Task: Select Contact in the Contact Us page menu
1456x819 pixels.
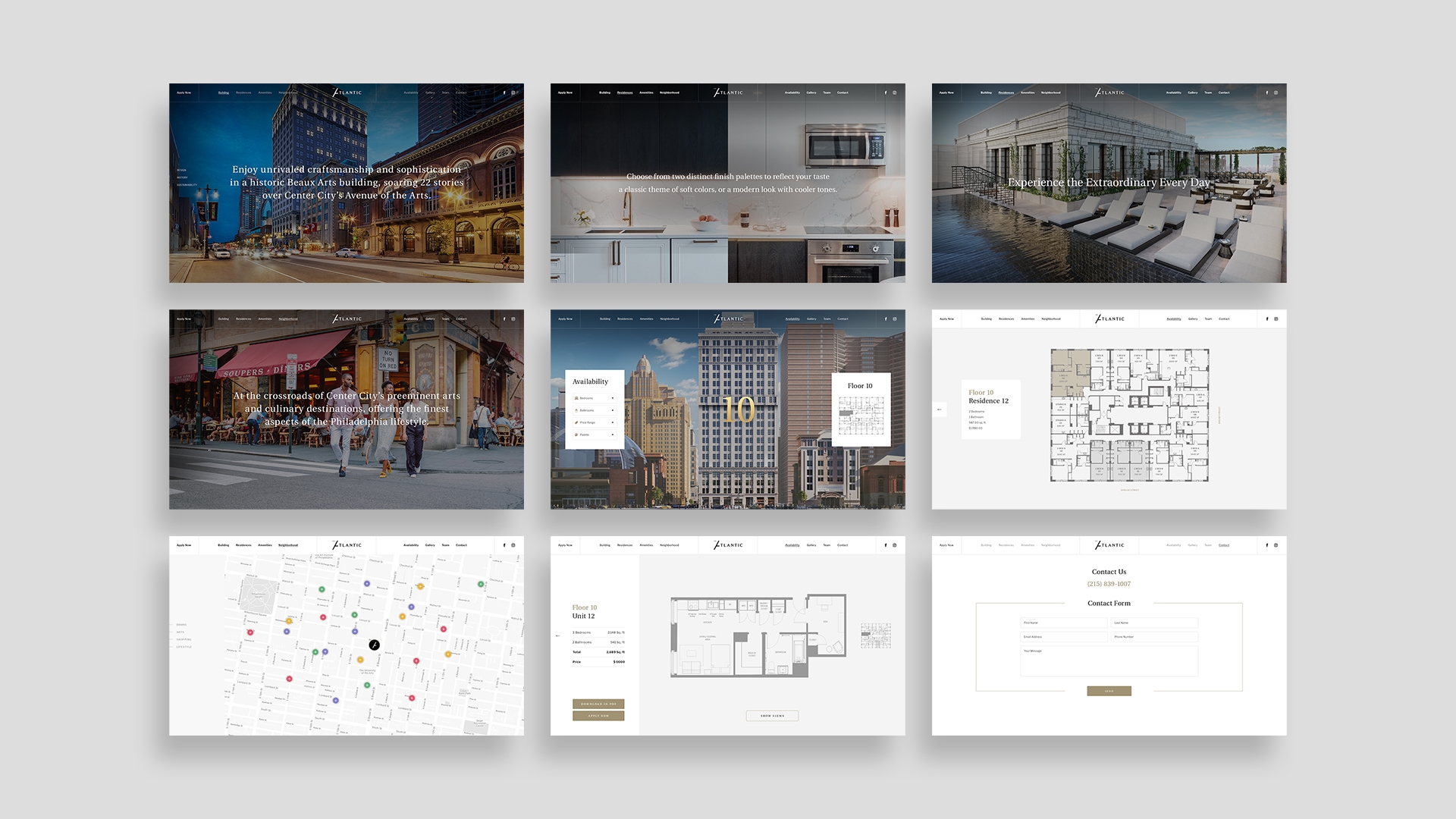Action: [x=1224, y=545]
